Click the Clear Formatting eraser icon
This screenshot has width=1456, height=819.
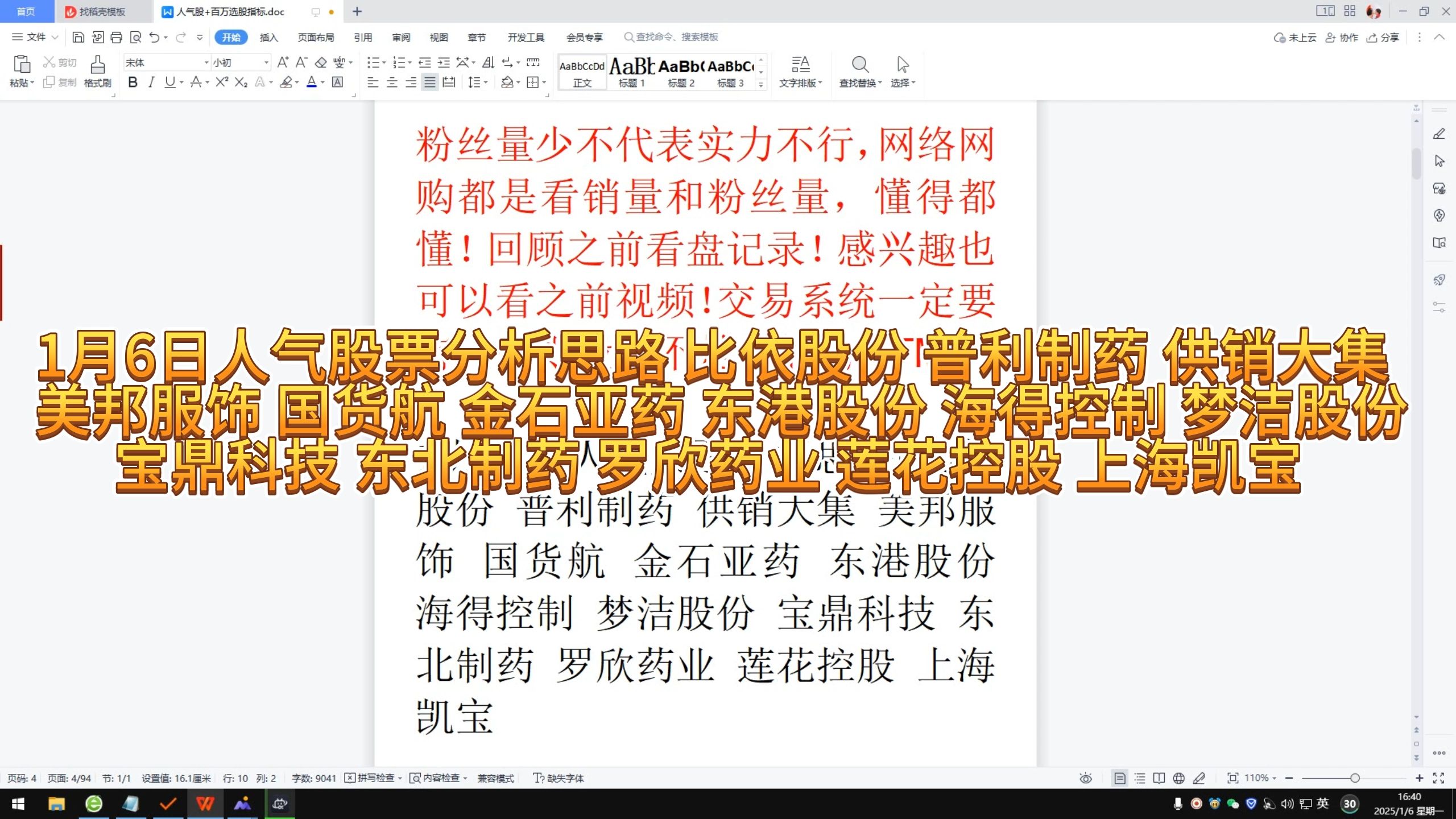(x=321, y=62)
